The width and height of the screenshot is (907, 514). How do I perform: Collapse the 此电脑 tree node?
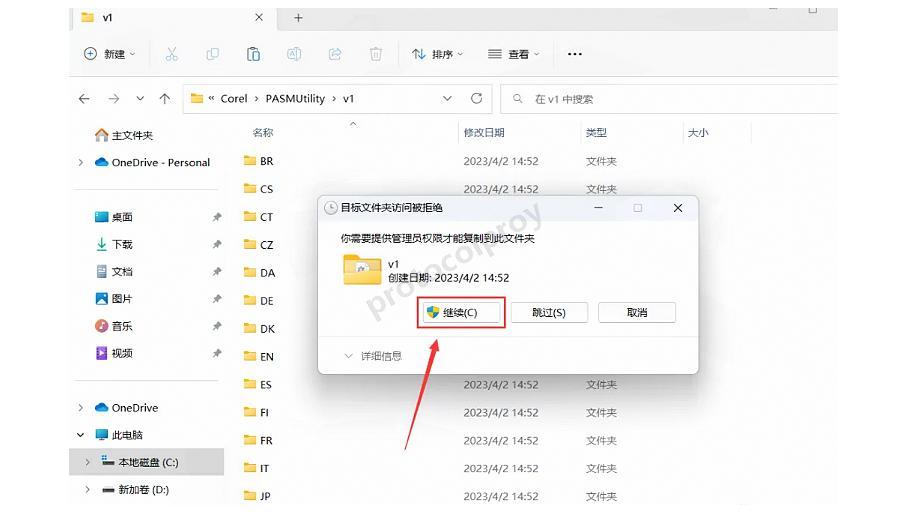(81, 435)
